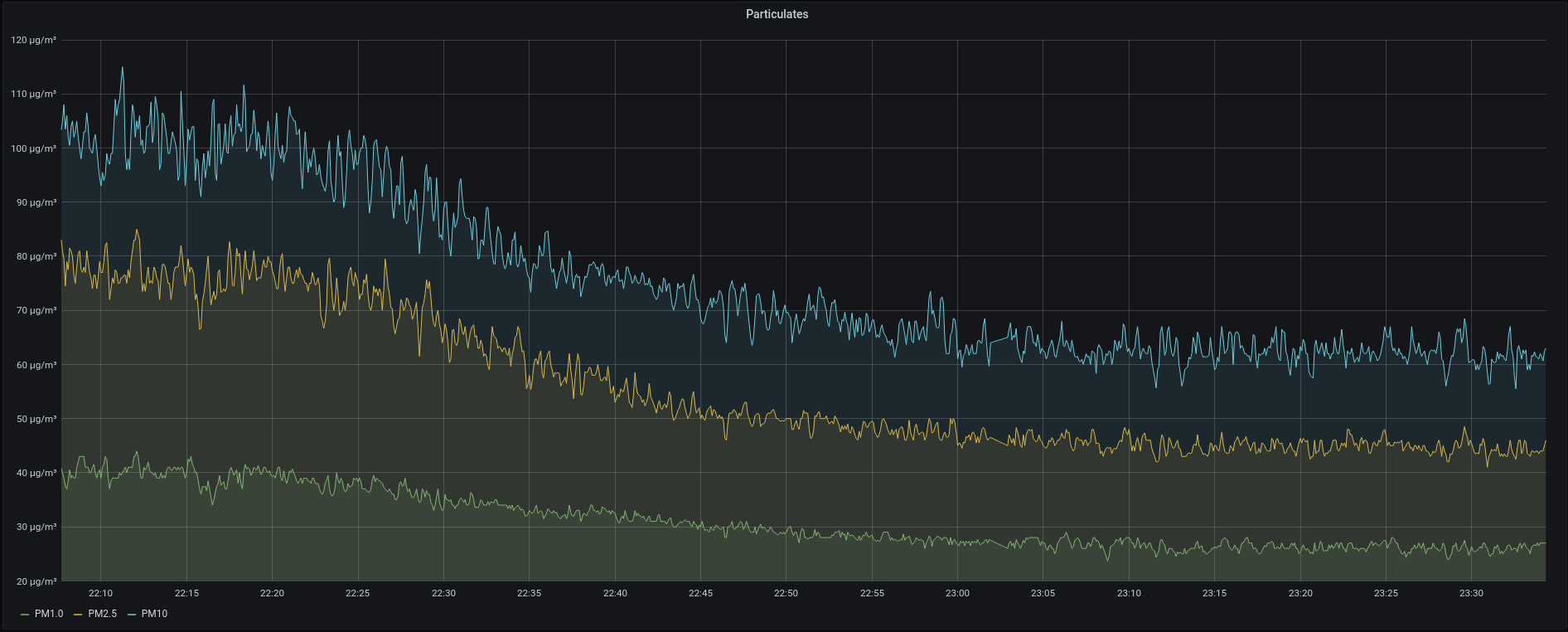
Task: Click the 120 µg/m³ y-axis label
Action: 33,40
